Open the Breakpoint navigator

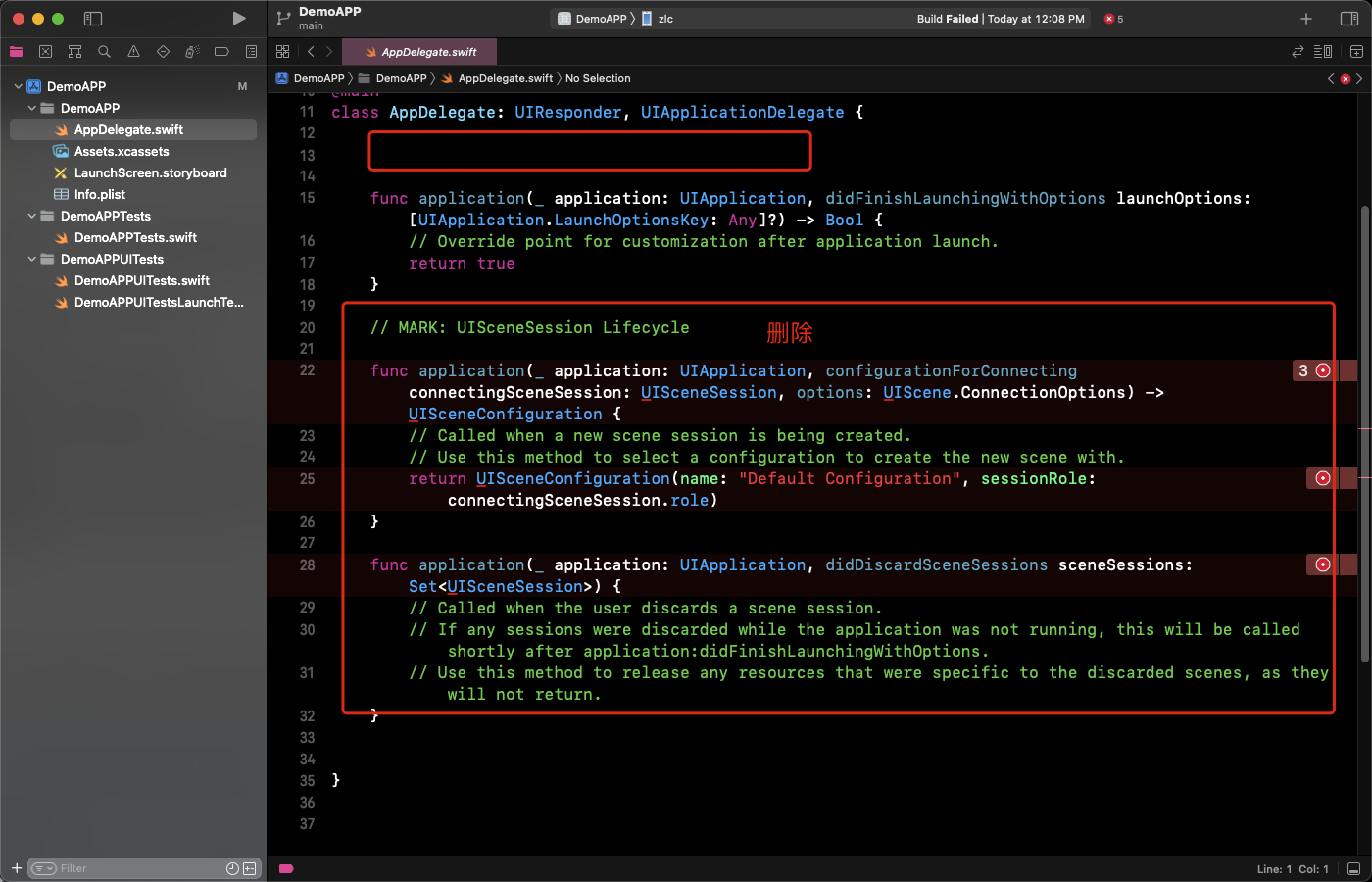221,52
